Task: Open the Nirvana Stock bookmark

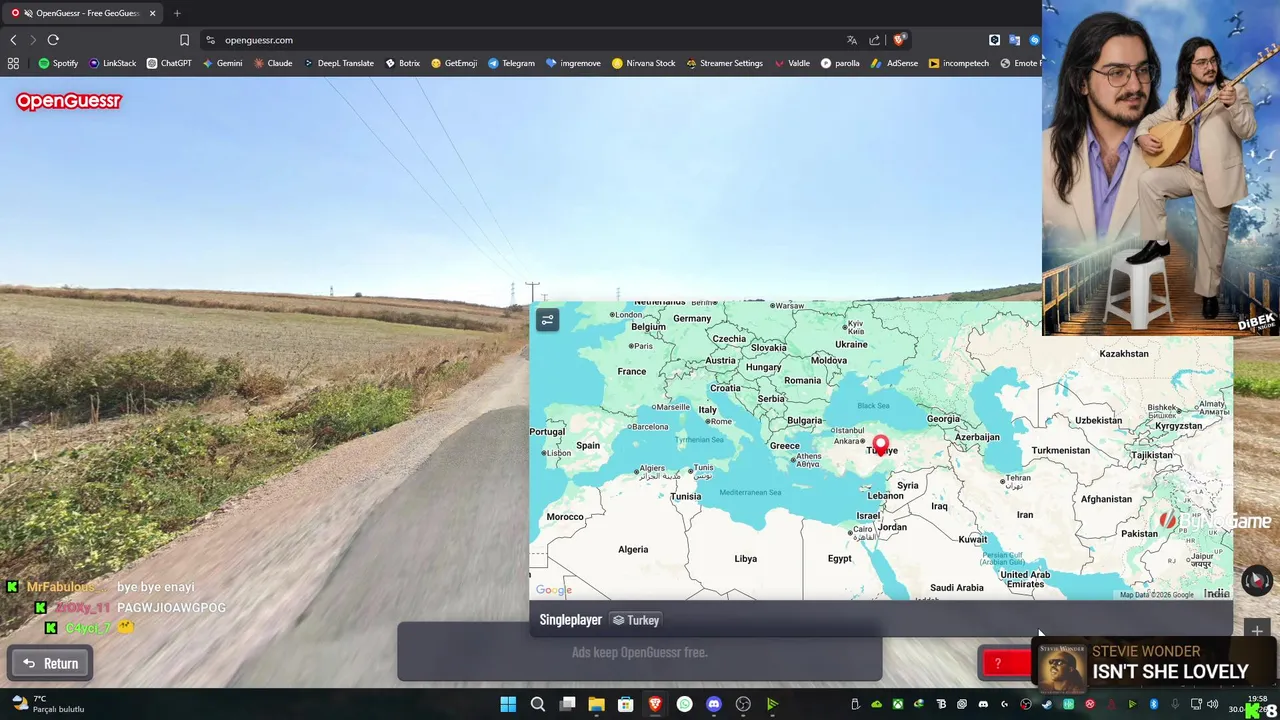Action: click(x=643, y=63)
